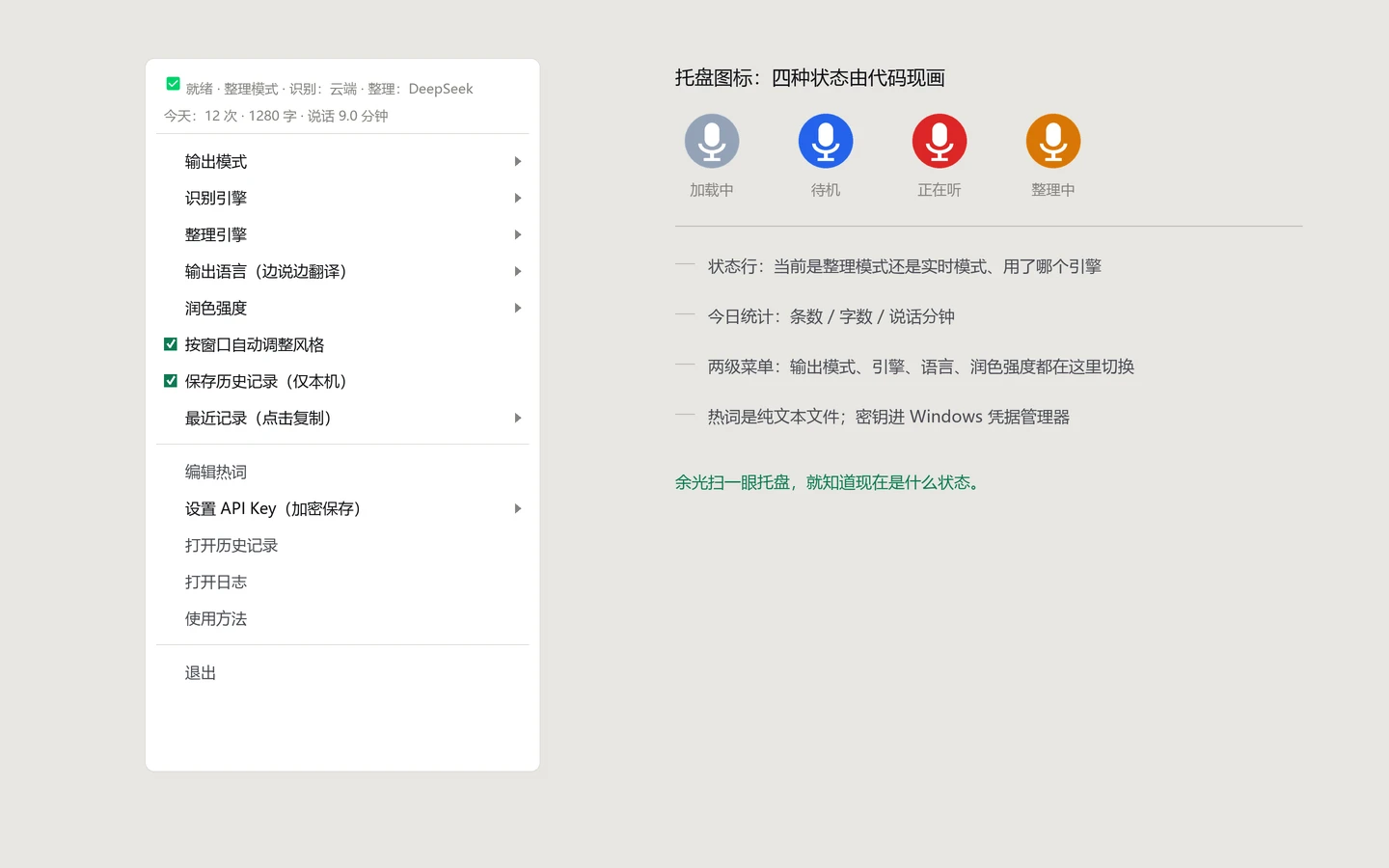Click 退出 to quit the app

point(342,672)
